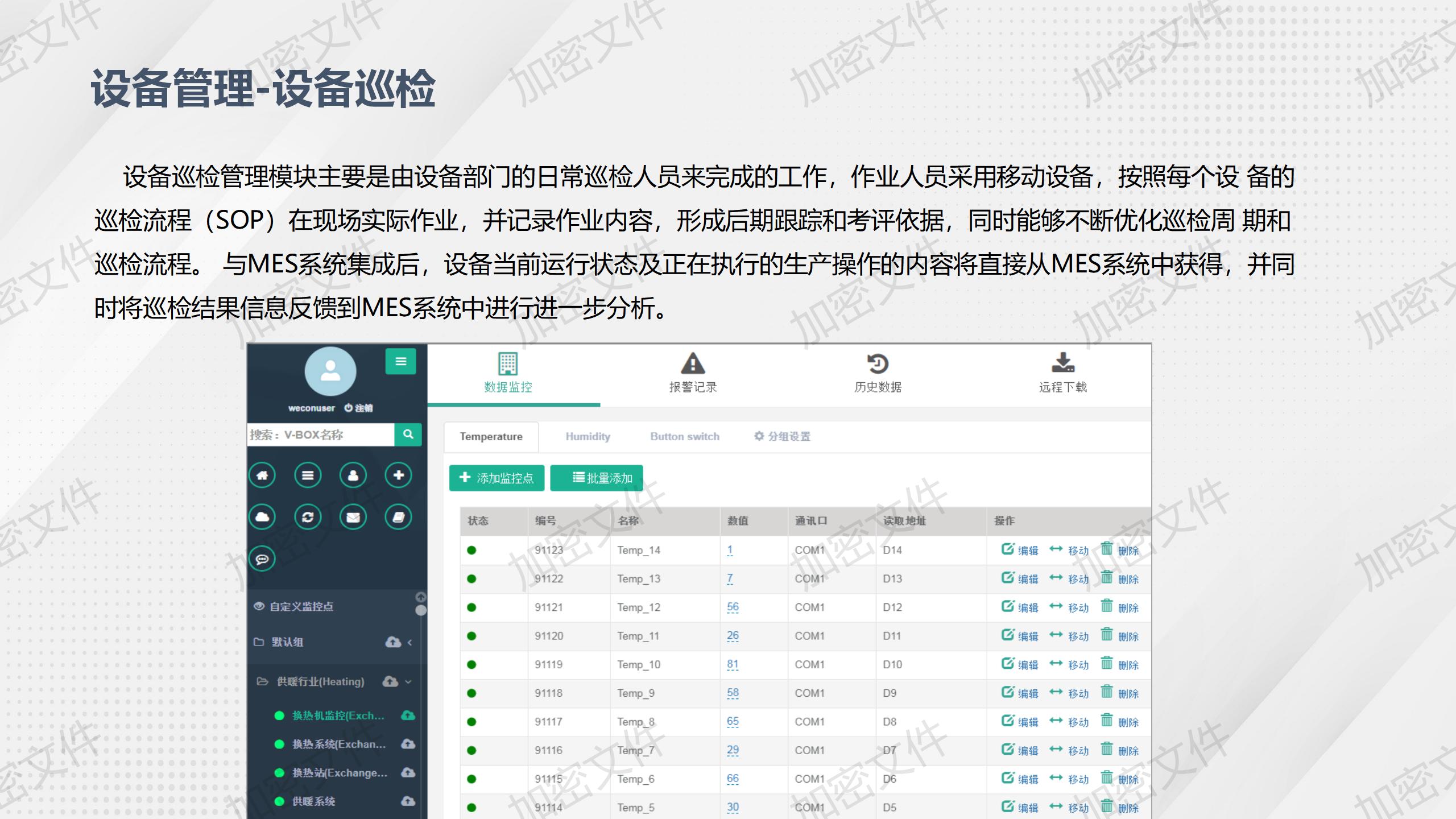Image resolution: width=1456 pixels, height=819 pixels.
Task: Select 换热机监控(Exch... tree item
Action: 338,715
